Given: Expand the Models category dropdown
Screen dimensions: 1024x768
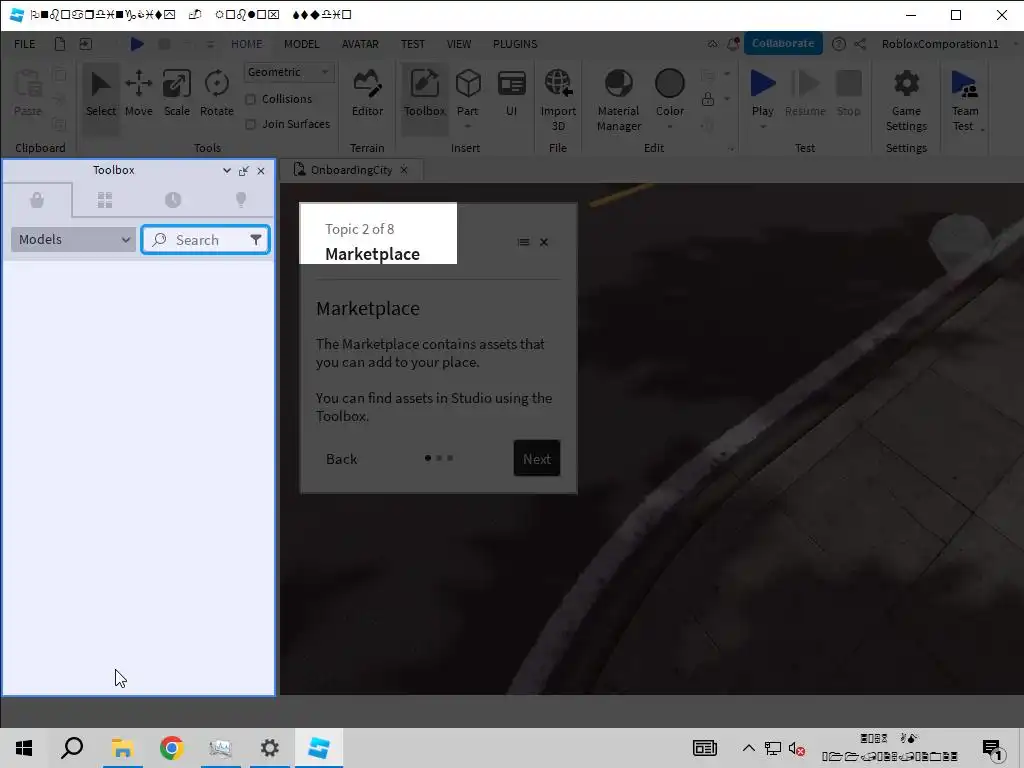Looking at the screenshot, I should click(73, 240).
